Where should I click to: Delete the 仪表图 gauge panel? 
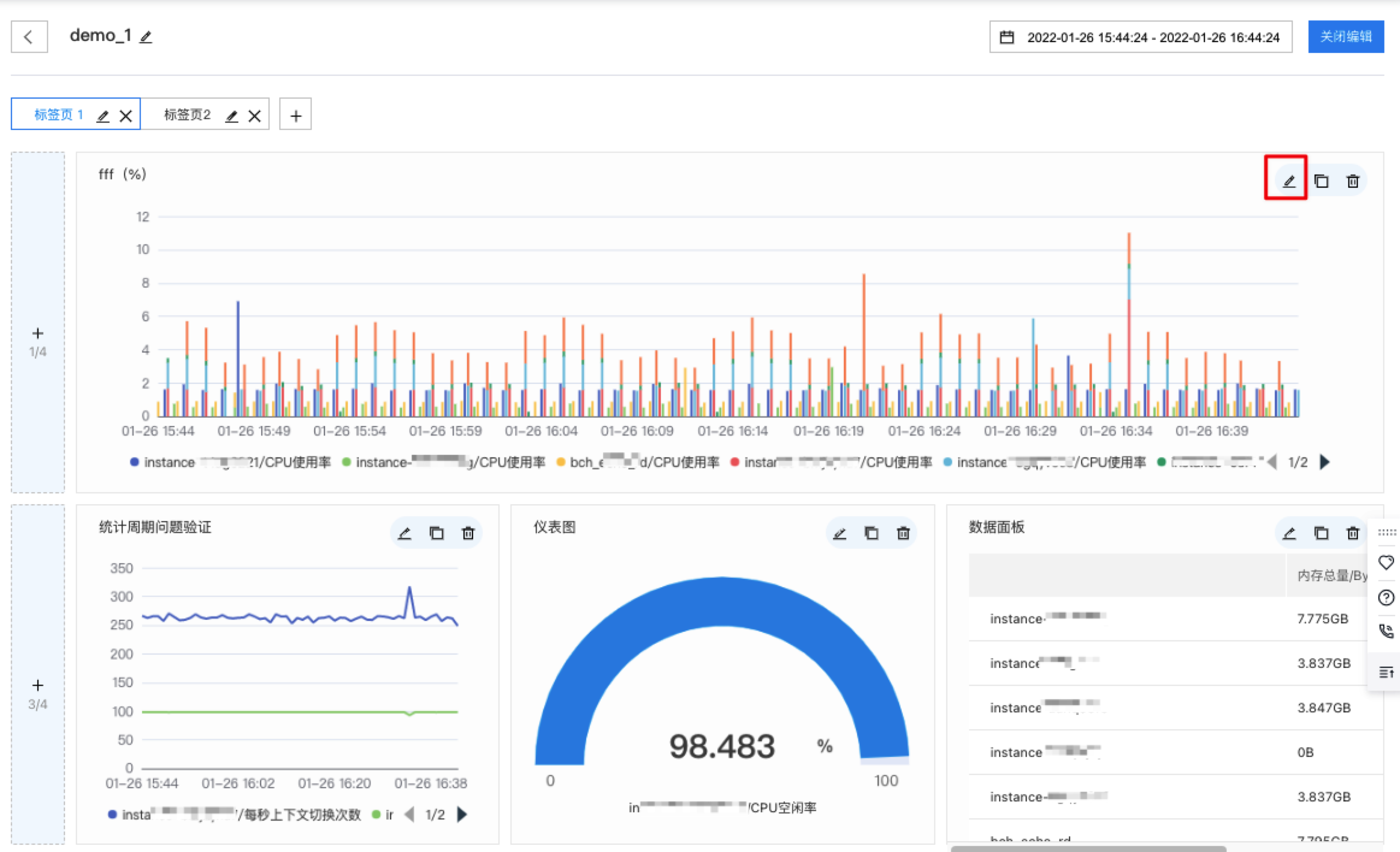click(903, 533)
